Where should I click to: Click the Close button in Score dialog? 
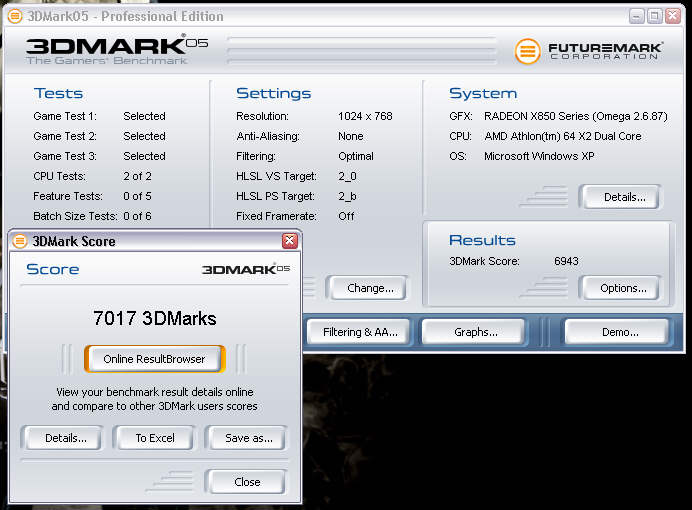click(247, 482)
